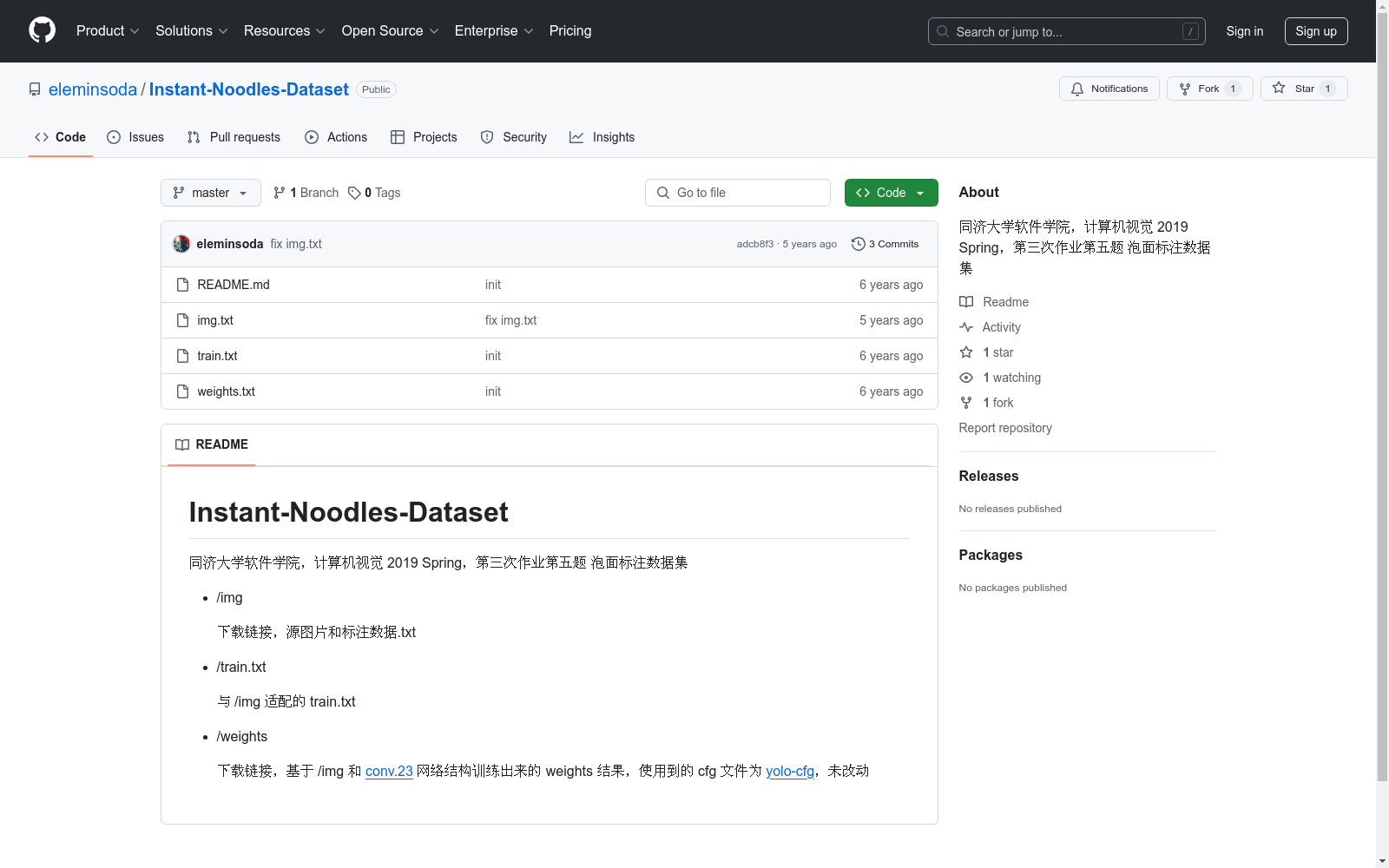Click the star icon in About sidebar
This screenshot has width=1389, height=868.
(966, 352)
